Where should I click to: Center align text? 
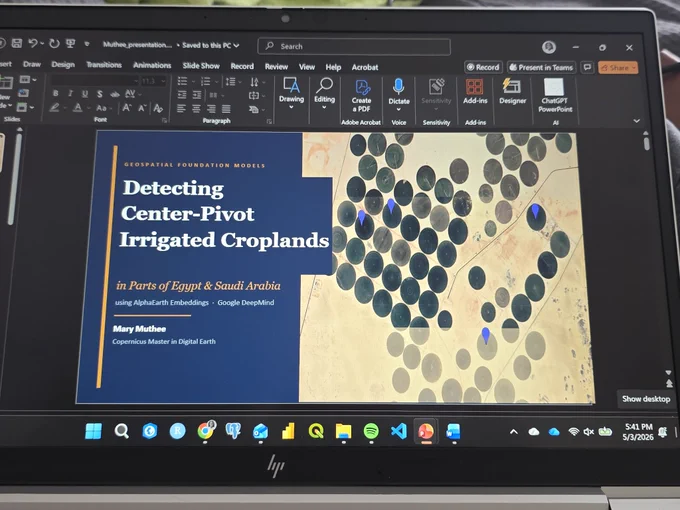(x=196, y=108)
